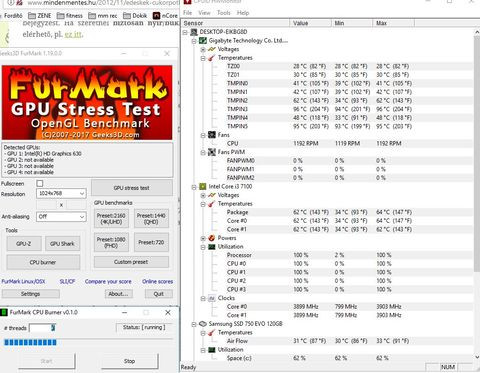Expand the Gigabyte Voltages node
Image resolution: width=480 pixels, height=373 pixels.
pos(203,50)
